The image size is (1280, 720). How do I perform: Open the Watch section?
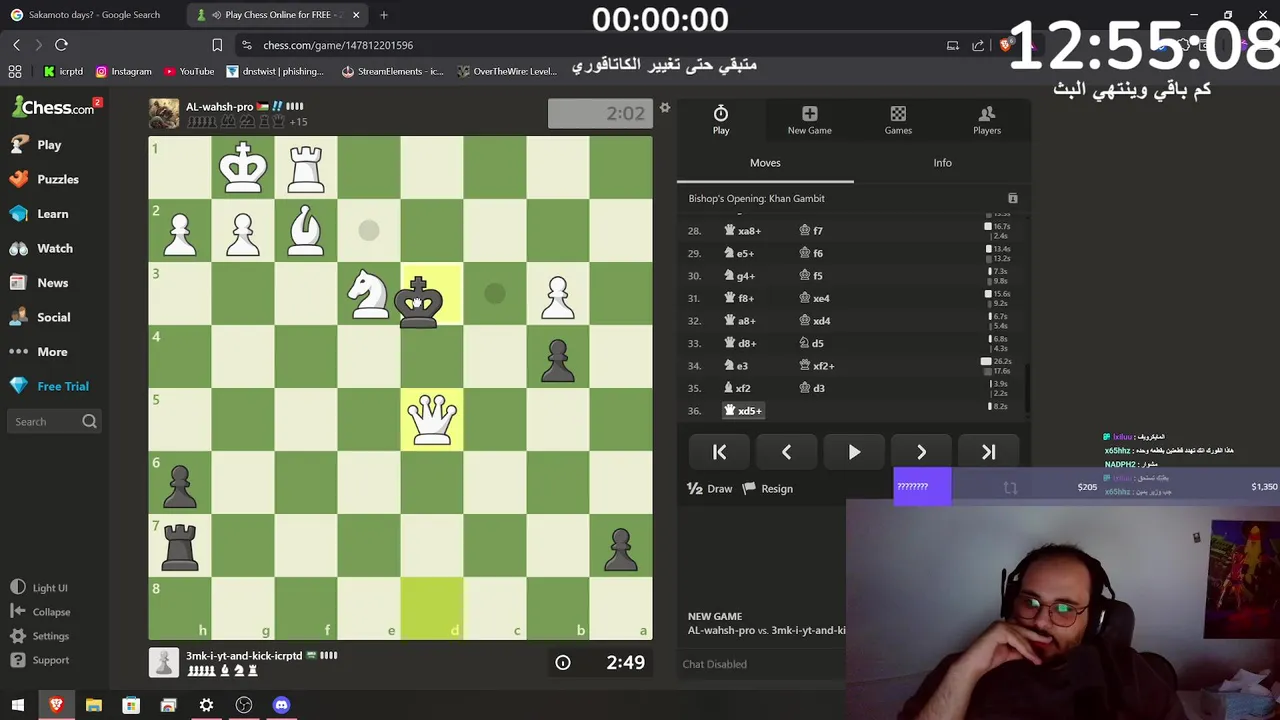pyautogui.click(x=41, y=248)
